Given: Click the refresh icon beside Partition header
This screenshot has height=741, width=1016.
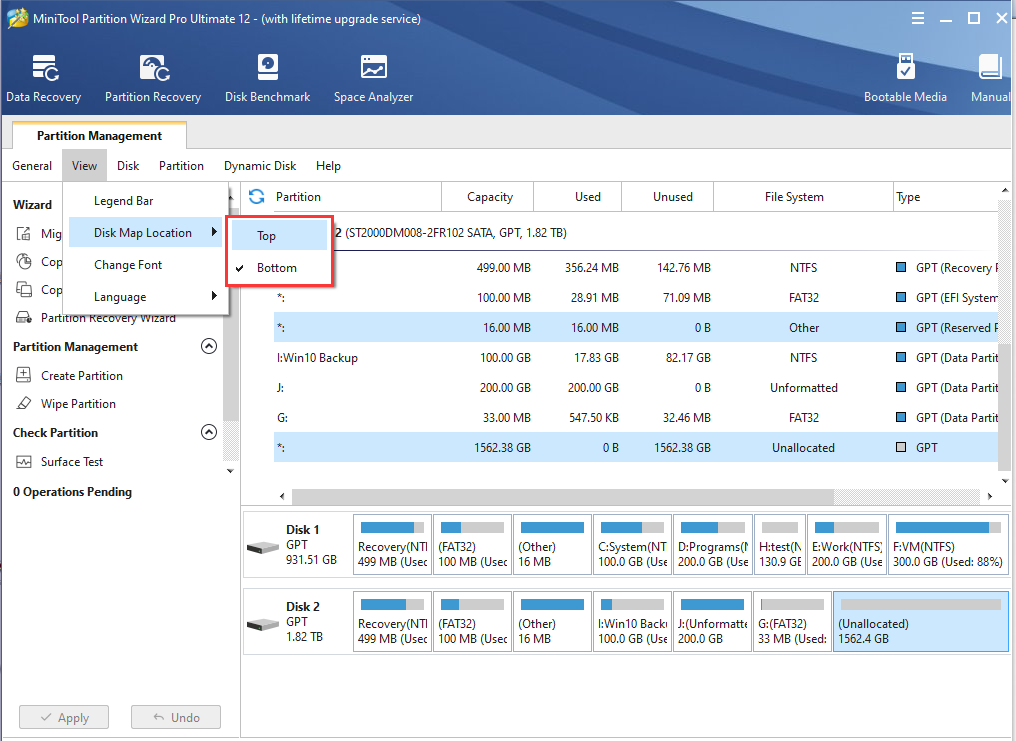Looking at the screenshot, I should [257, 197].
